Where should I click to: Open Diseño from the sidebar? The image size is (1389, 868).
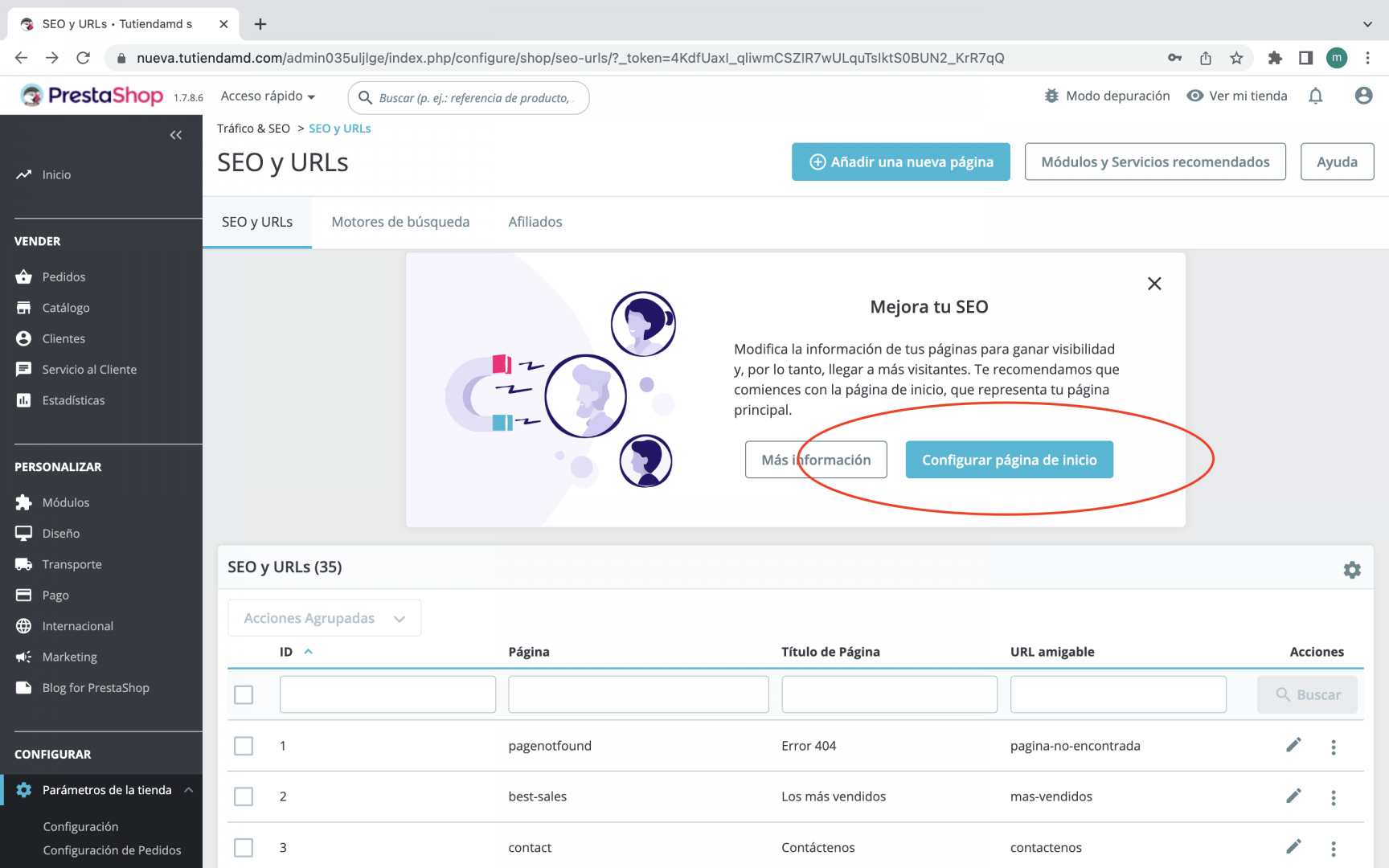tap(61, 534)
